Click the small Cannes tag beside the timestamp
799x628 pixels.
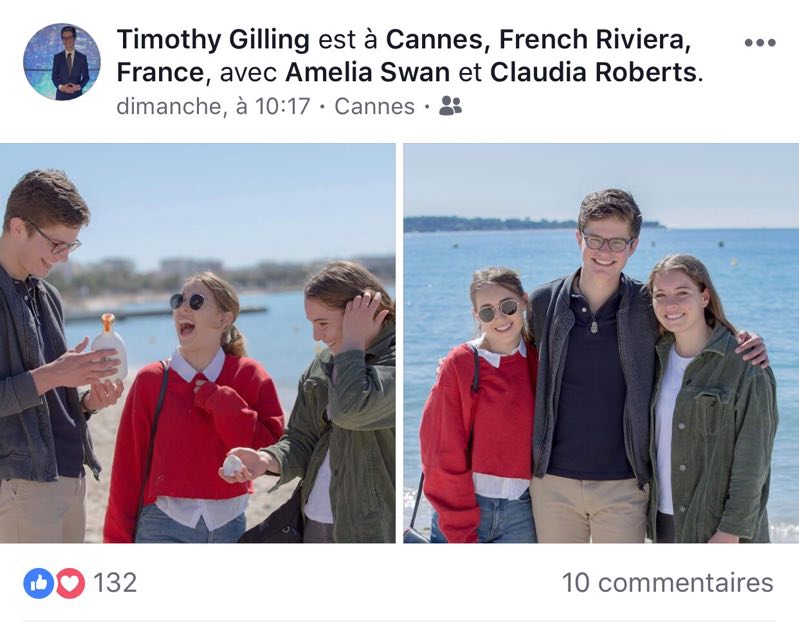[x=374, y=106]
